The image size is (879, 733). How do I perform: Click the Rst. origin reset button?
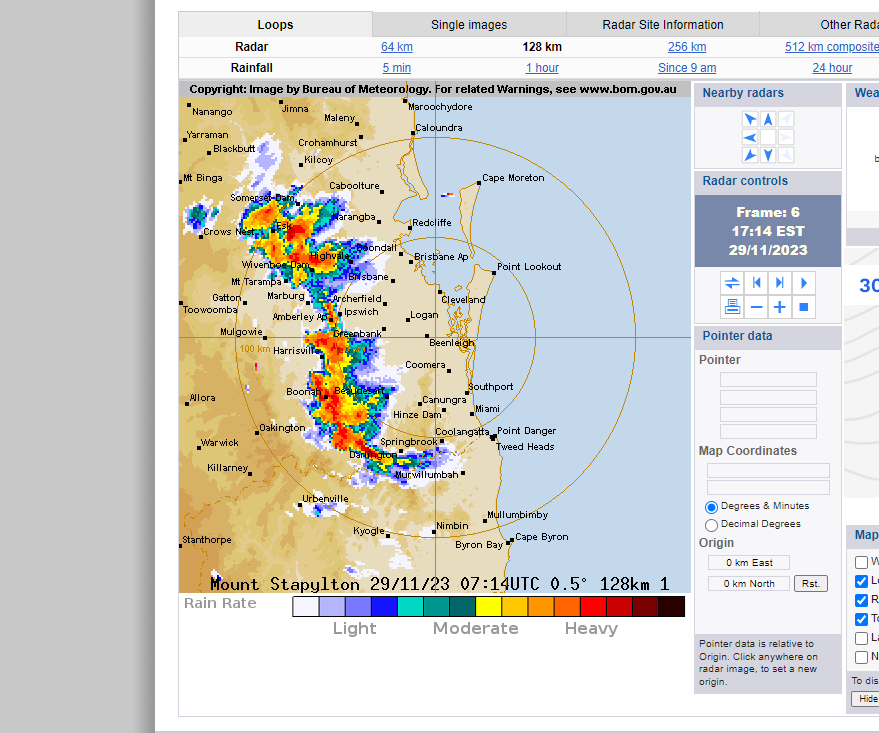(811, 583)
